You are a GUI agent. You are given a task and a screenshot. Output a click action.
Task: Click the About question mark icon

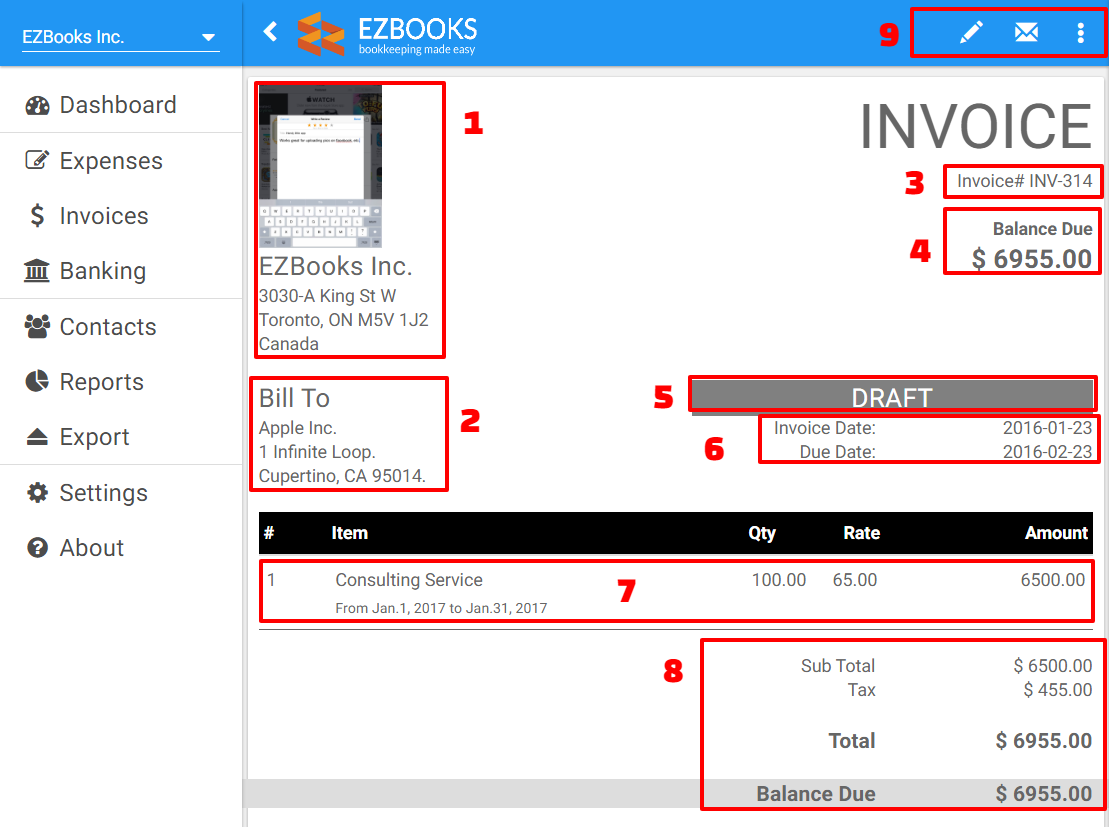[37, 548]
